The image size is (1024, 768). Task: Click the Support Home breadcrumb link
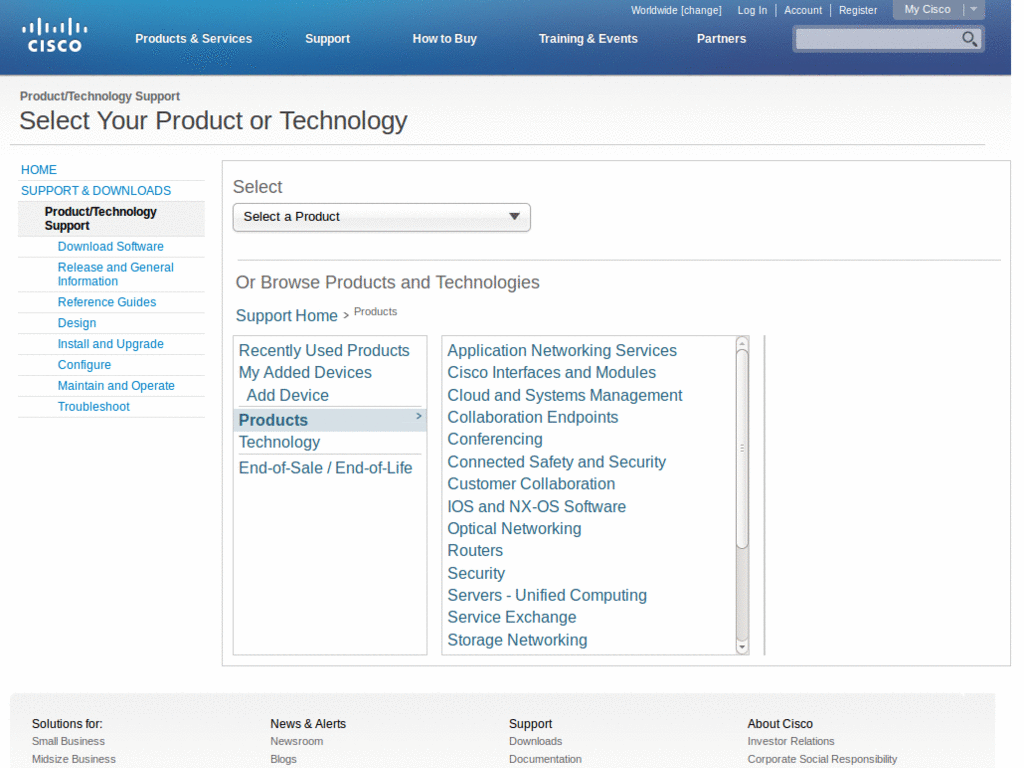tap(287, 315)
